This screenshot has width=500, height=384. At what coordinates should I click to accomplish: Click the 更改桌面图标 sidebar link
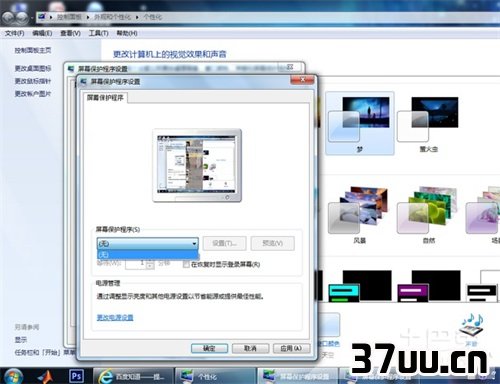(33, 68)
